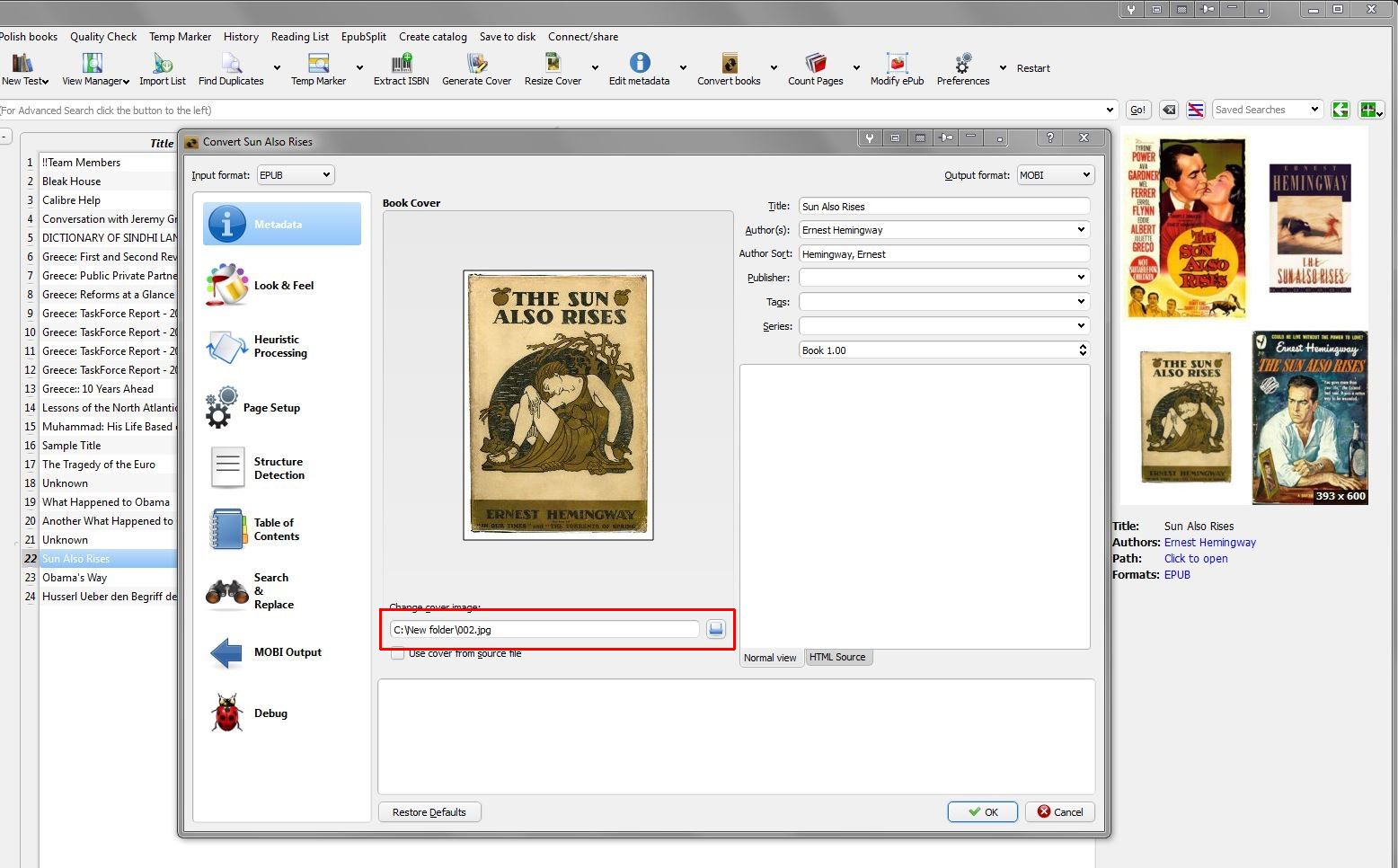This screenshot has width=1398, height=868.
Task: Switch to the Normal view tab
Action: click(x=770, y=658)
